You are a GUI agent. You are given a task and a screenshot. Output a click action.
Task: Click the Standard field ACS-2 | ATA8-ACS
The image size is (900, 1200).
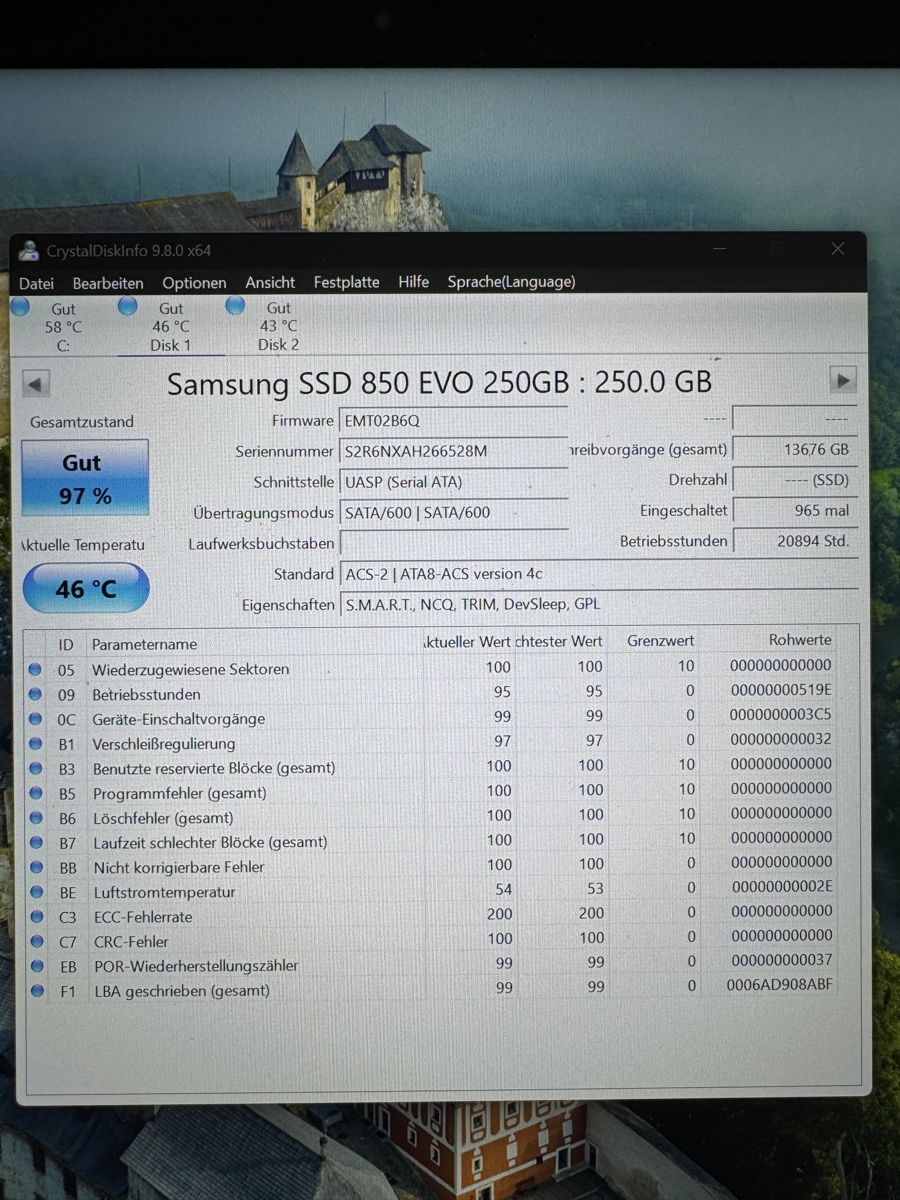pos(598,574)
